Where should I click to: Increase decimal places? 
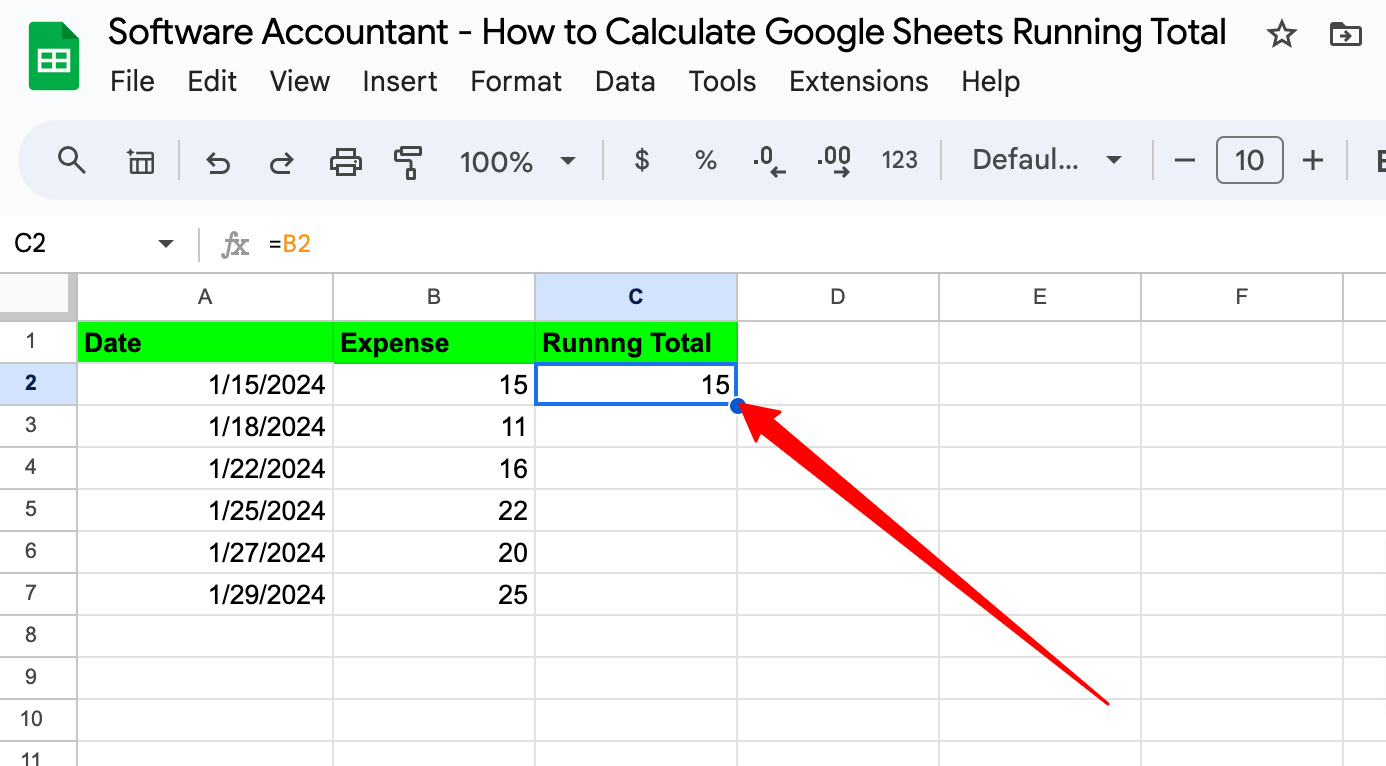(x=833, y=160)
